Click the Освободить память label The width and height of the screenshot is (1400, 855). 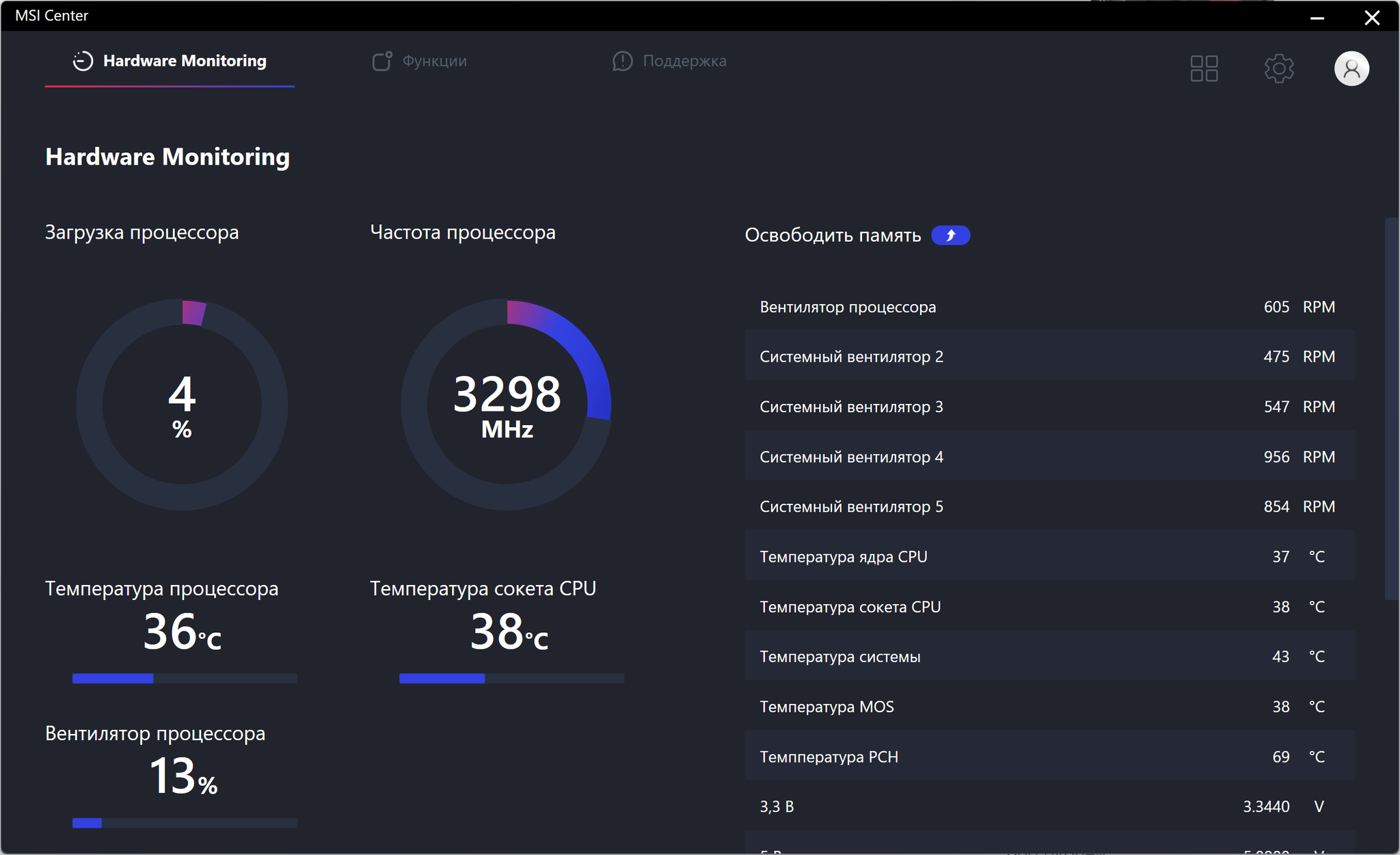pyautogui.click(x=833, y=235)
